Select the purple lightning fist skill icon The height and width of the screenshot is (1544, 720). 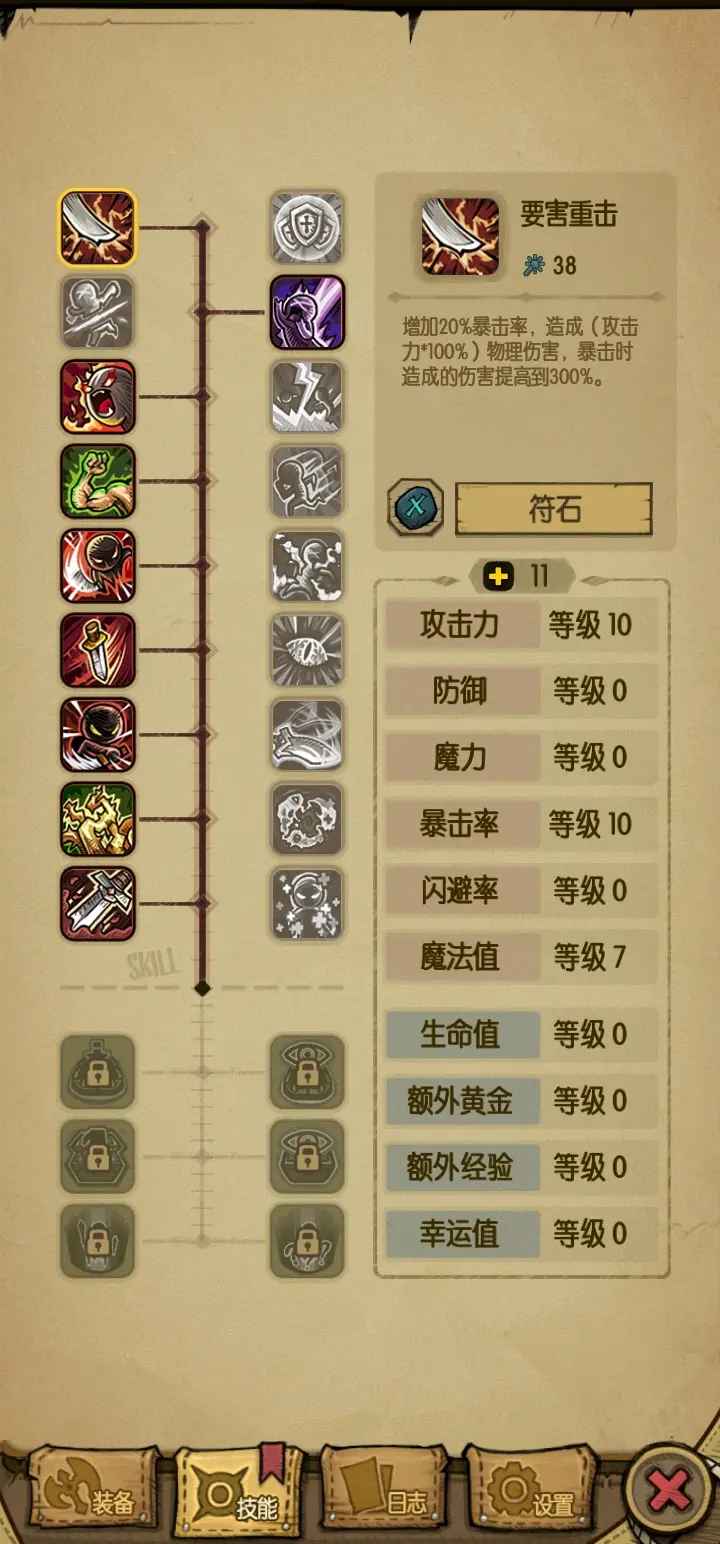(307, 313)
